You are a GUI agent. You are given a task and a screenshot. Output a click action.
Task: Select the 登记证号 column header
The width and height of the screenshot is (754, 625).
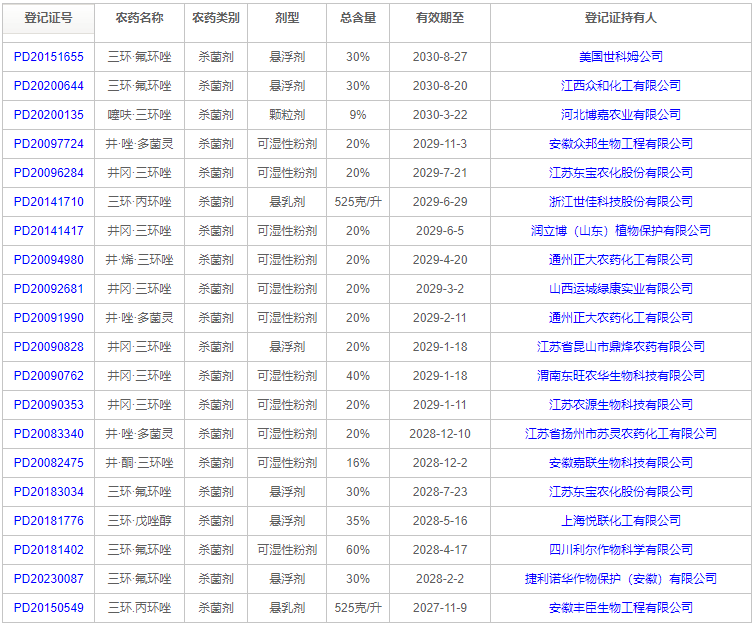click(x=49, y=18)
